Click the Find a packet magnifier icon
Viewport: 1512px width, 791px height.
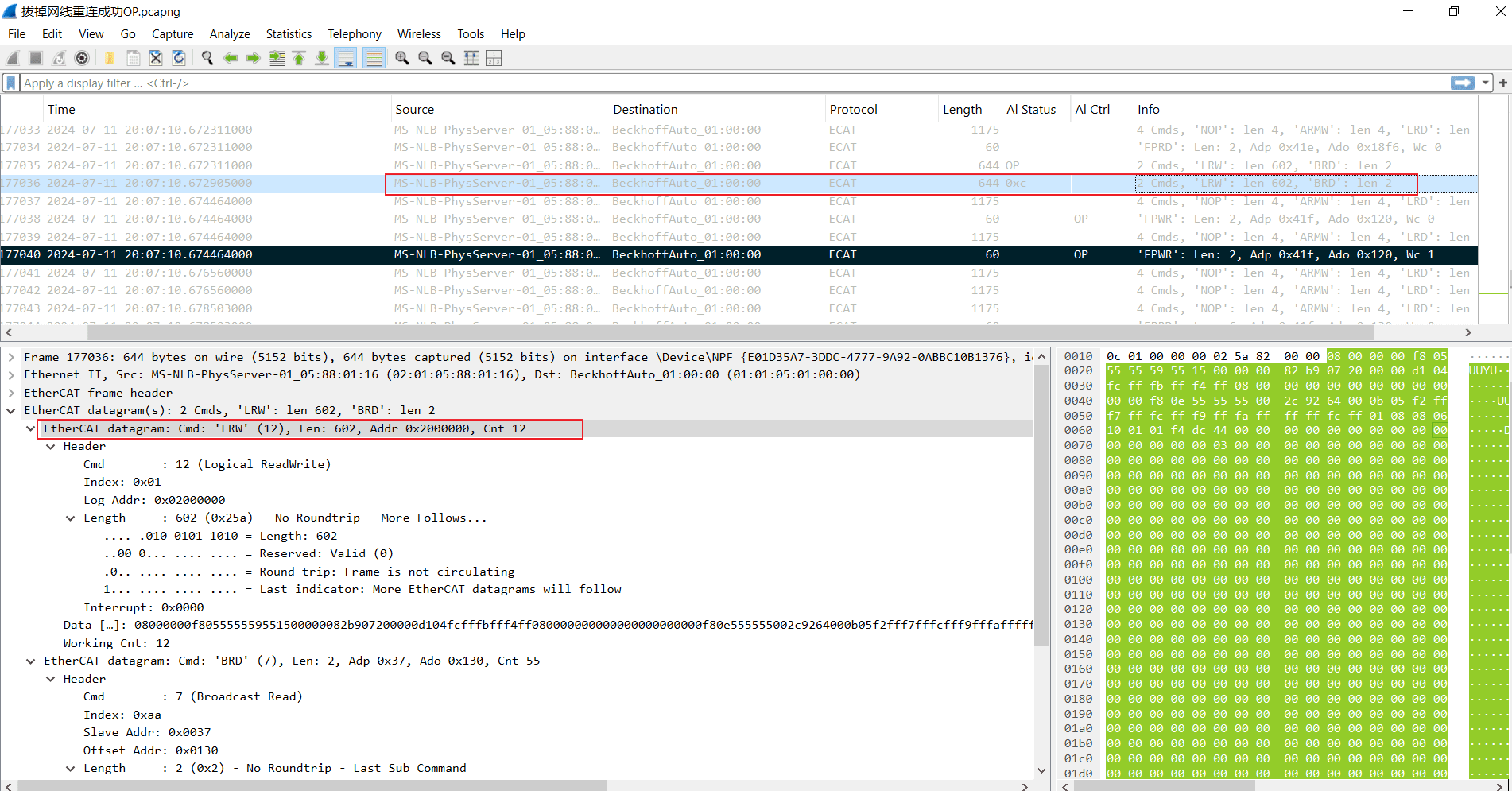207,58
